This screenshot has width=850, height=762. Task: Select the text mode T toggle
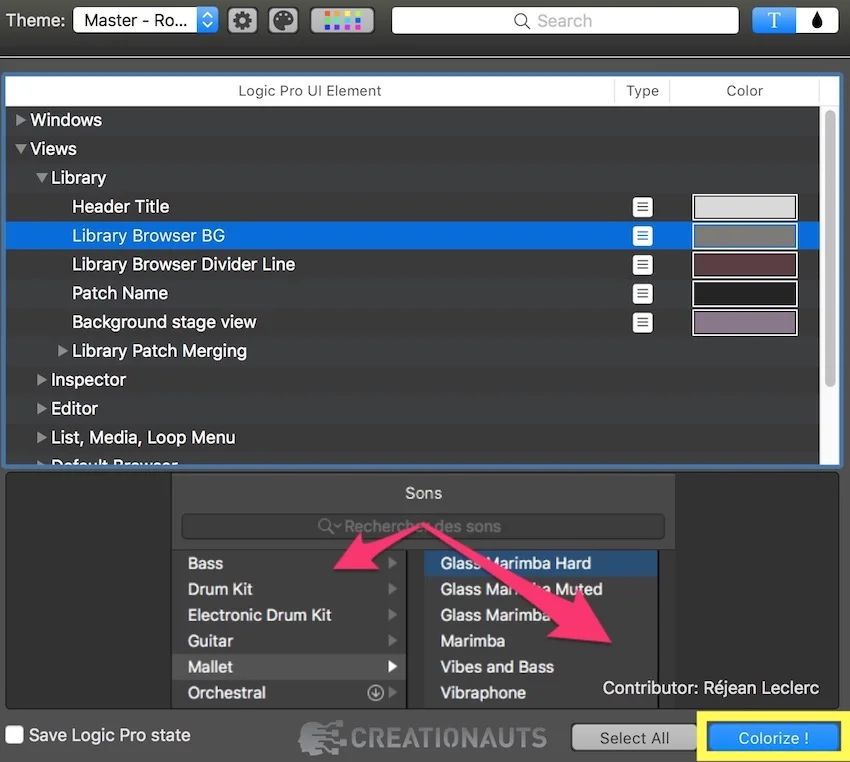pyautogui.click(x=774, y=21)
